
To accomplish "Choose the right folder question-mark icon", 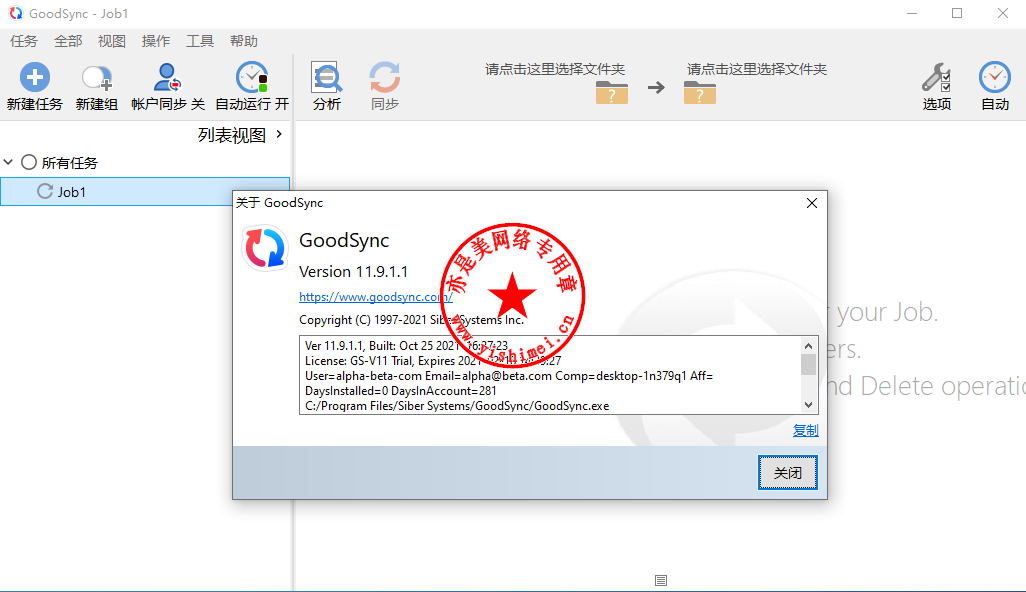I will click(x=699, y=92).
